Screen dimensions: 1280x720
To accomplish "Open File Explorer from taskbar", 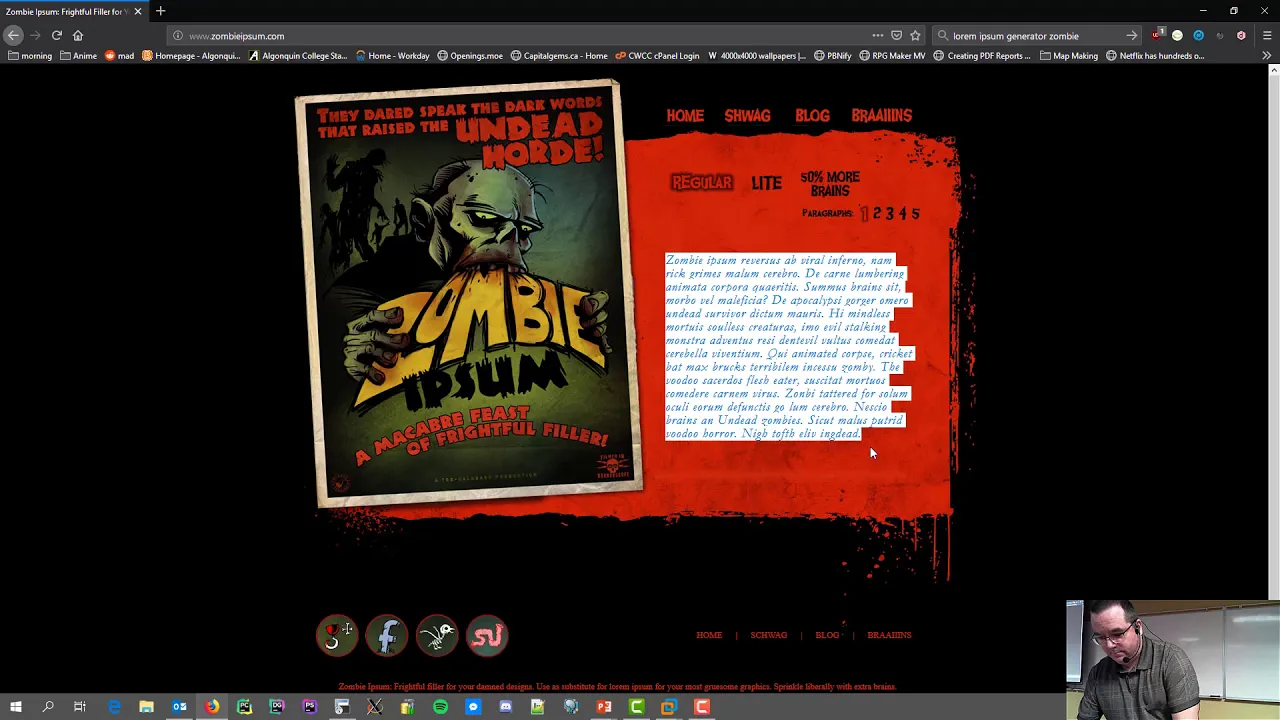I will [146, 707].
